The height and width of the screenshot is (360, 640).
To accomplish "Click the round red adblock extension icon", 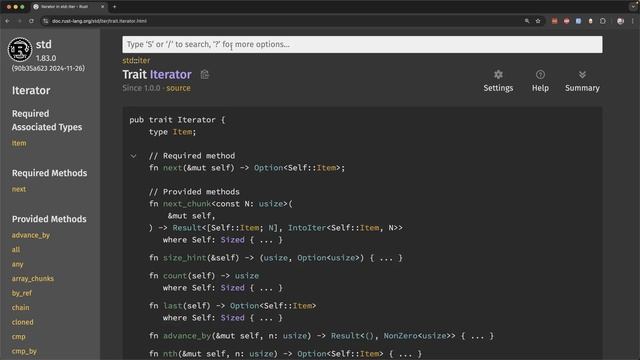I will tap(567, 21).
